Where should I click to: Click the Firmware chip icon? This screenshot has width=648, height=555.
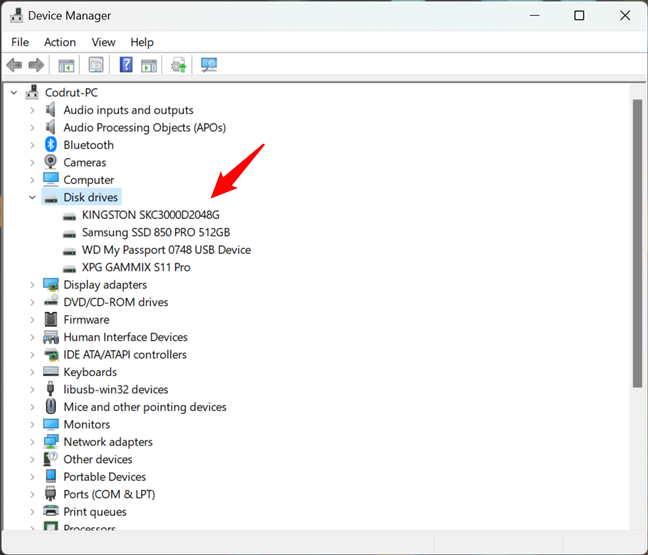51,319
